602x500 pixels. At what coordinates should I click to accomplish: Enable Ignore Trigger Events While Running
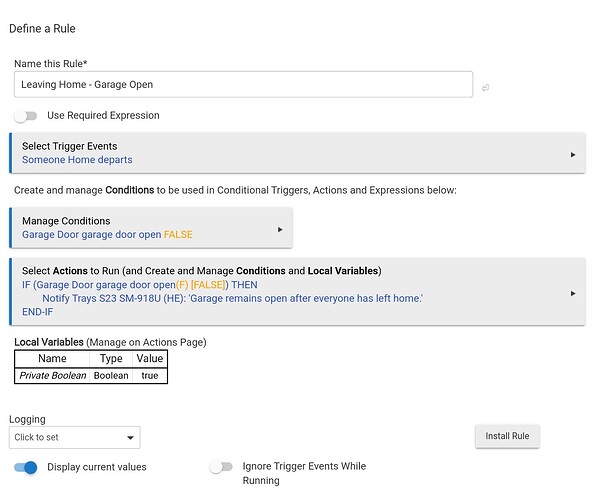coord(221,467)
